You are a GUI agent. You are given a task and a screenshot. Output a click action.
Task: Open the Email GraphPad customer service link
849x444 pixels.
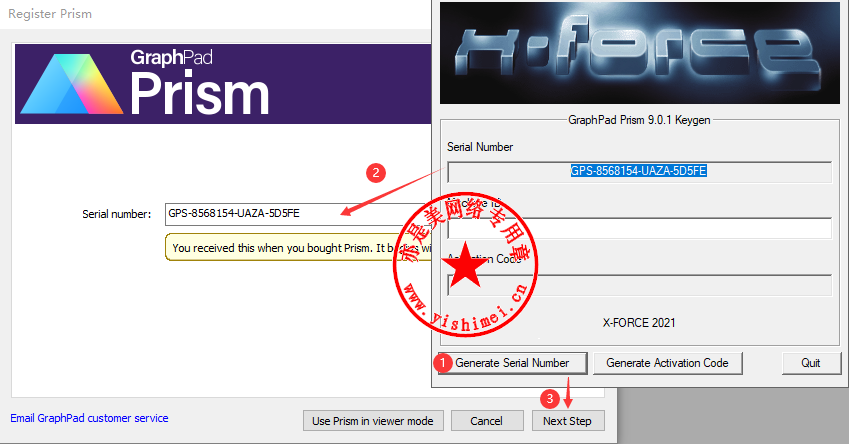tap(89, 418)
